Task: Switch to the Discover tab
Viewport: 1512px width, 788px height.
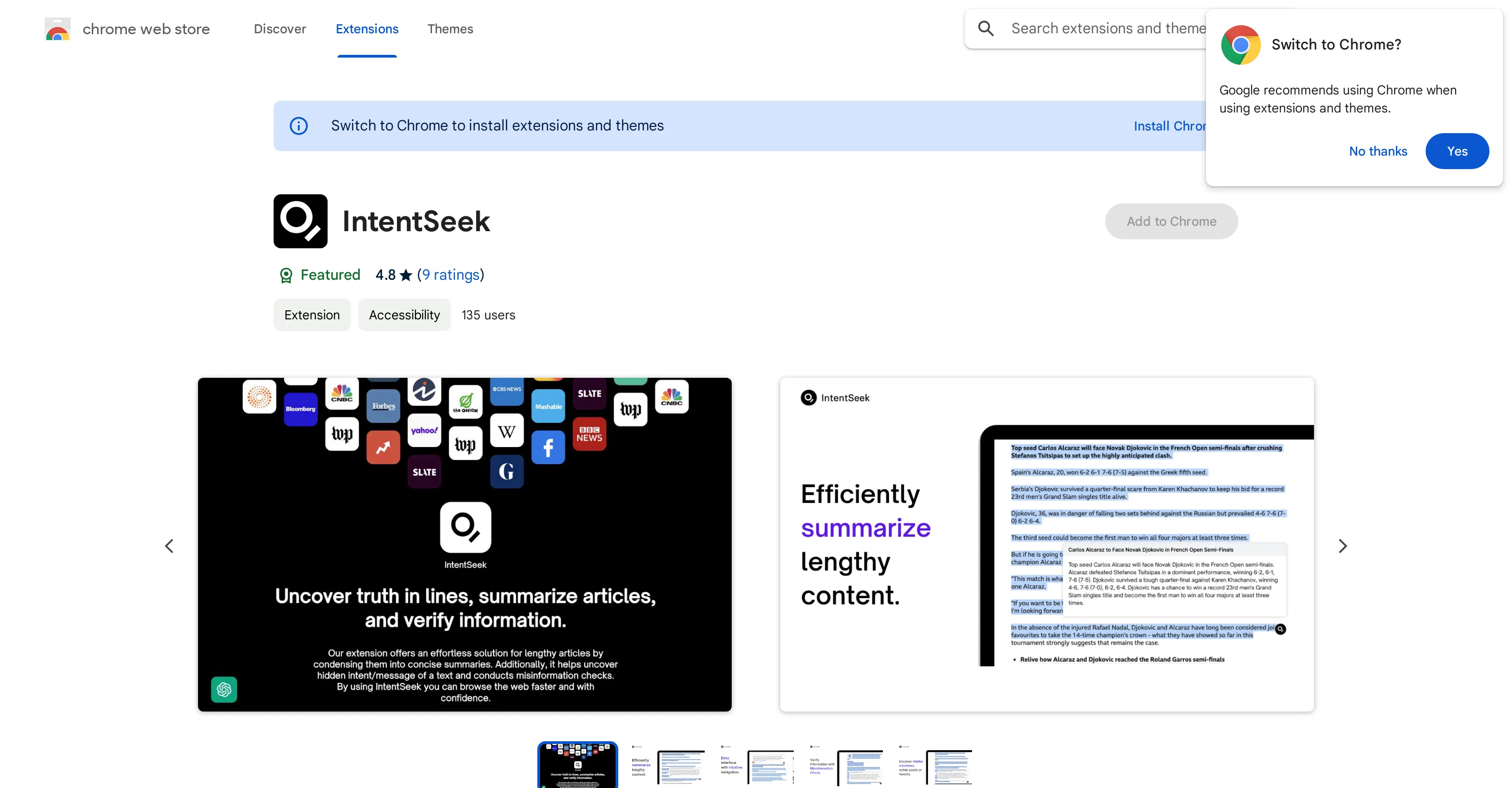Action: pos(279,29)
